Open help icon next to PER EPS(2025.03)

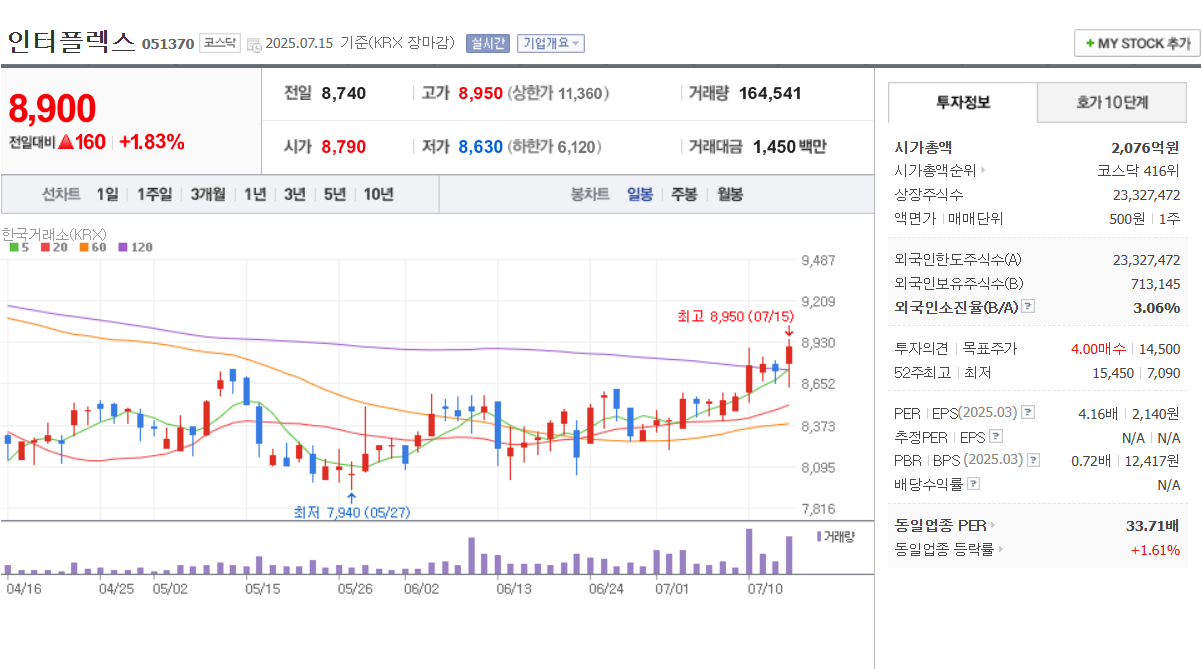pos(1028,412)
